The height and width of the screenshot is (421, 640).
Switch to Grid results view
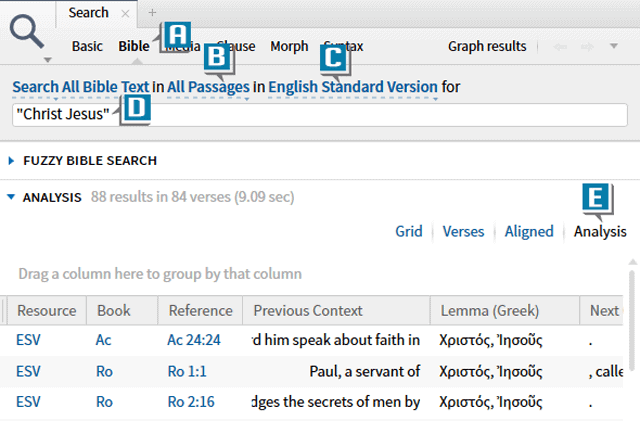coord(408,231)
